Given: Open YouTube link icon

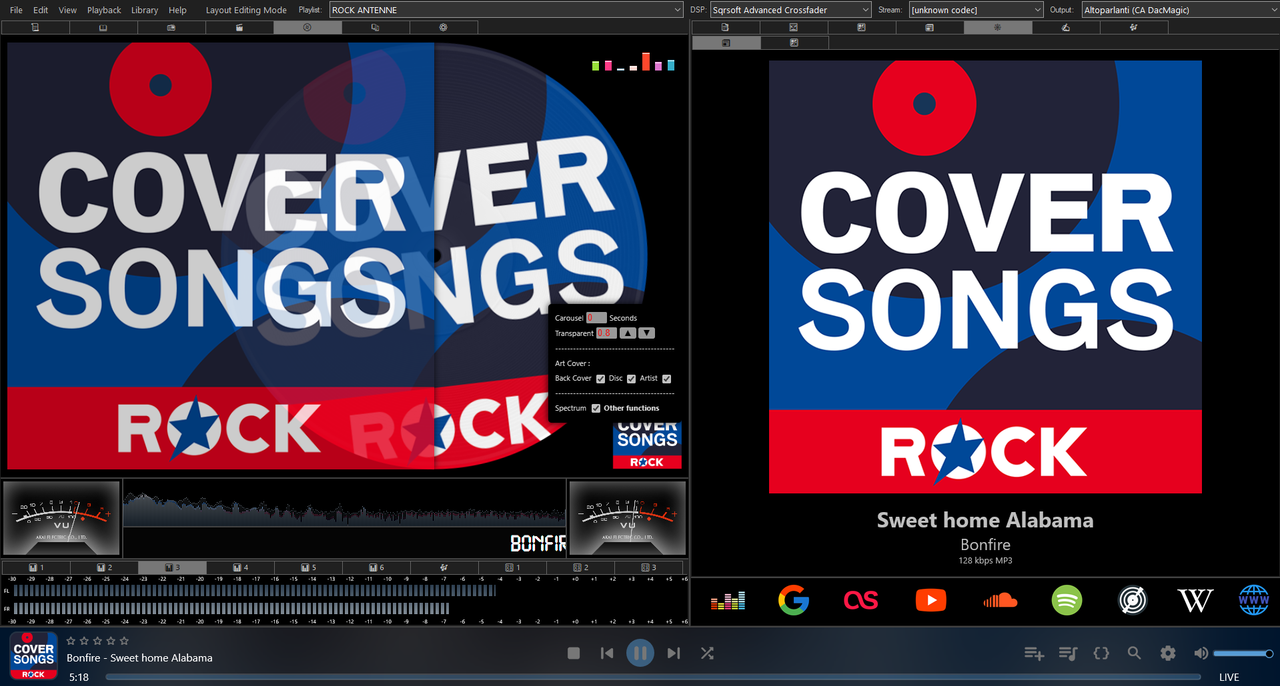Looking at the screenshot, I should 930,600.
